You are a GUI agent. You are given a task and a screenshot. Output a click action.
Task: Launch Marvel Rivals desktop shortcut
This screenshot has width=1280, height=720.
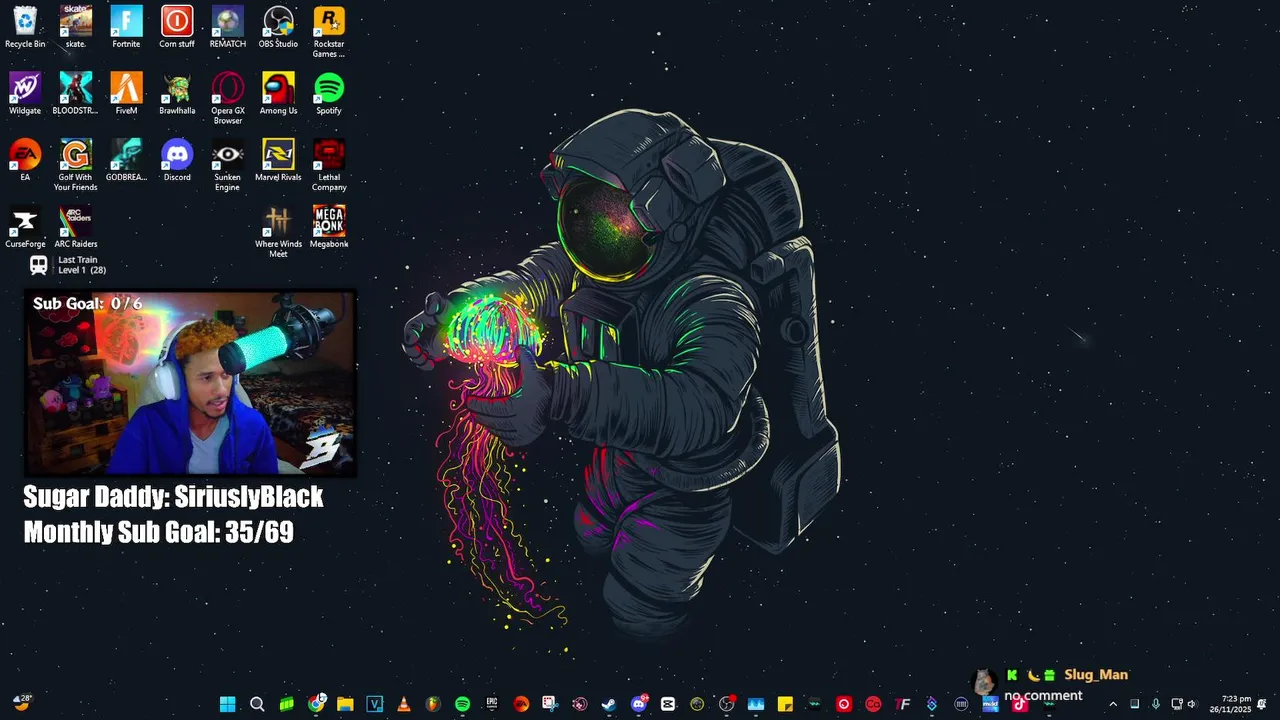(278, 160)
